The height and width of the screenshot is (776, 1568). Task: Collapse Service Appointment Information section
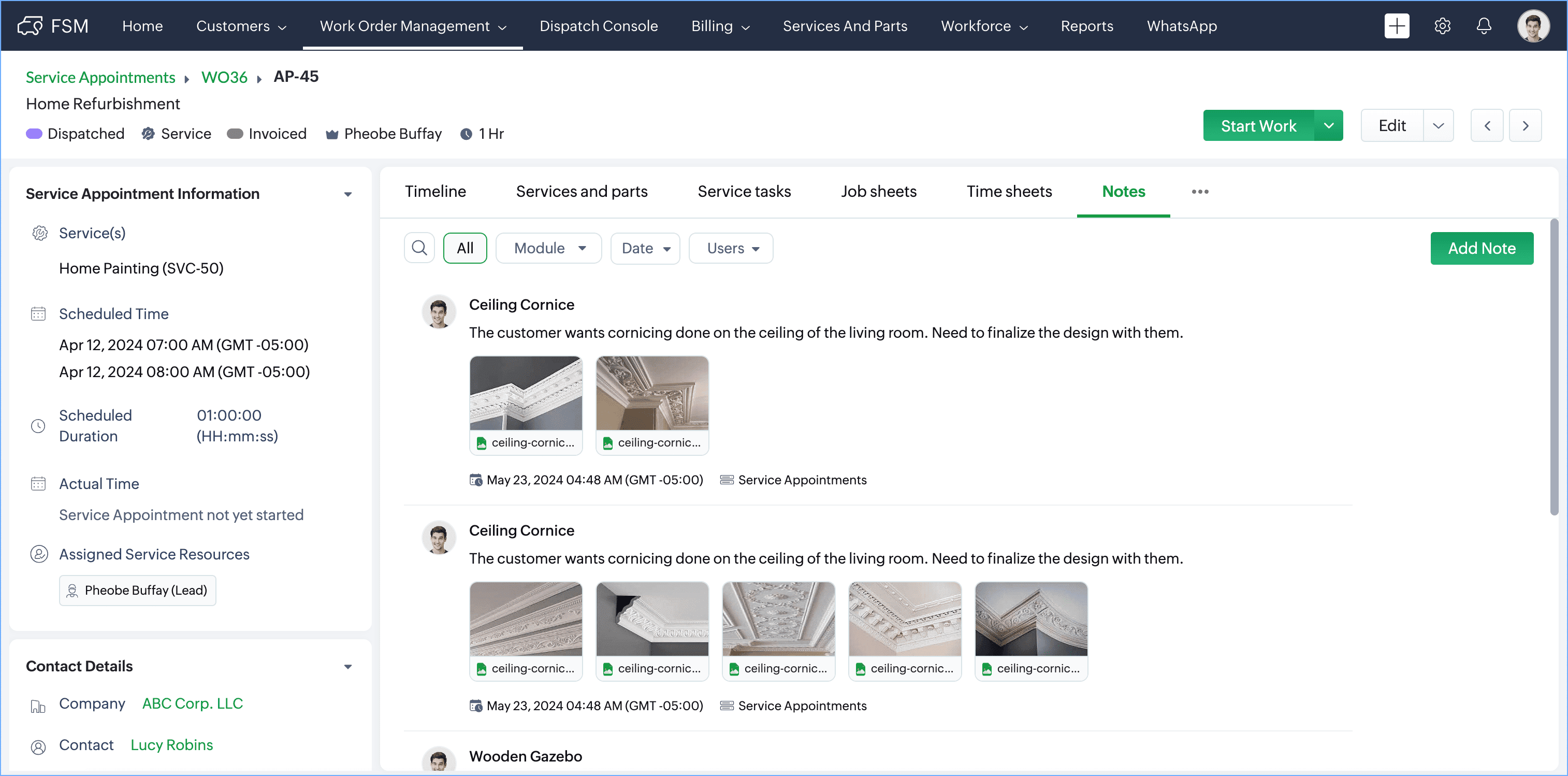point(347,194)
